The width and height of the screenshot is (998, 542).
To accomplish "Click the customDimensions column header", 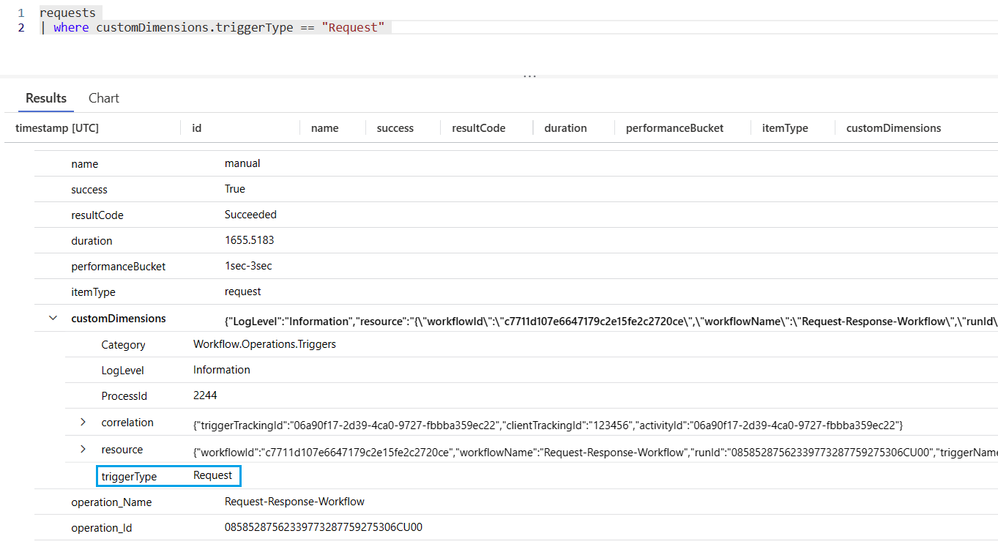I will [x=894, y=128].
